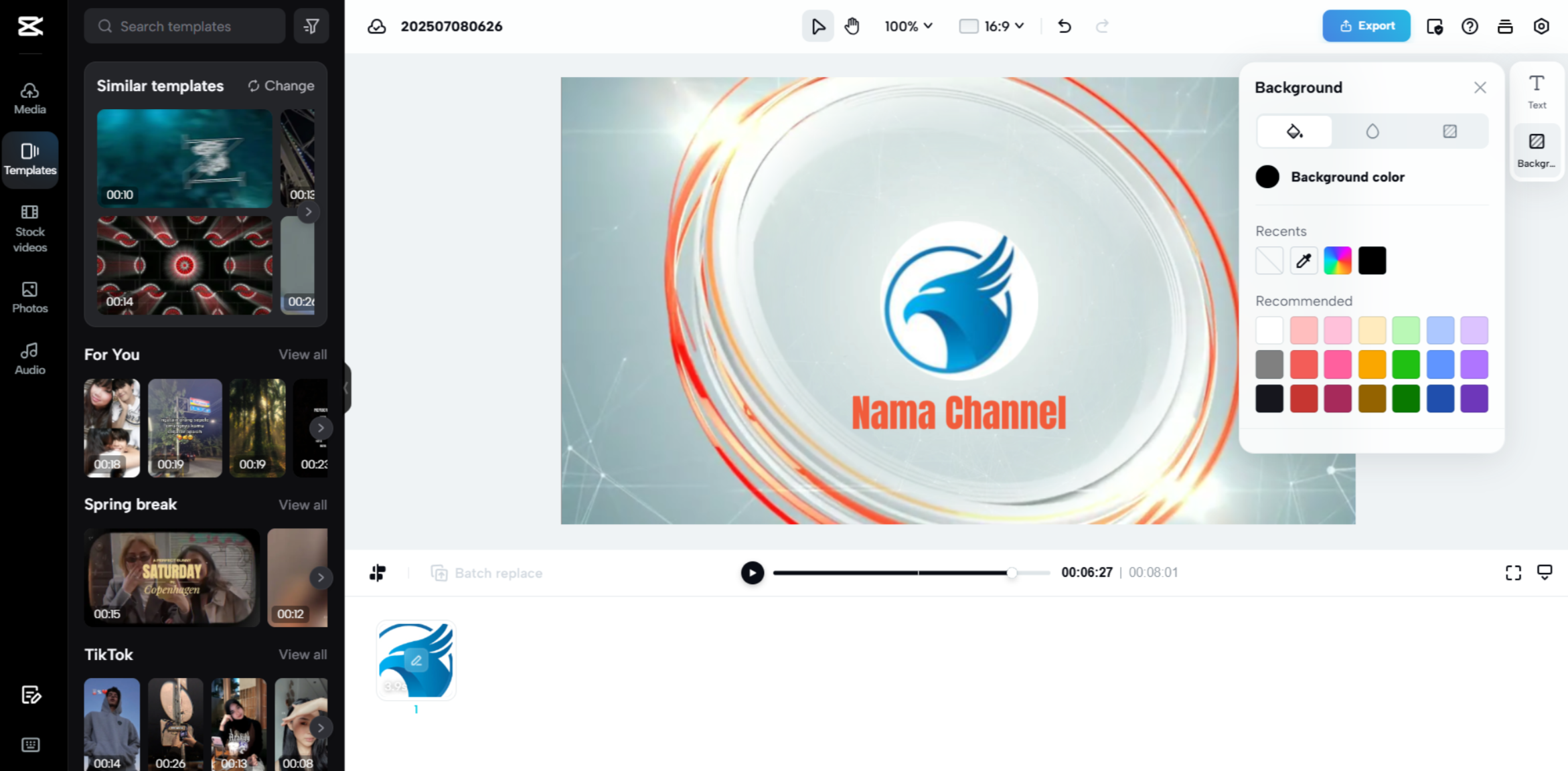View all Spring break templates
This screenshot has width=1568, height=771.
[x=303, y=505]
